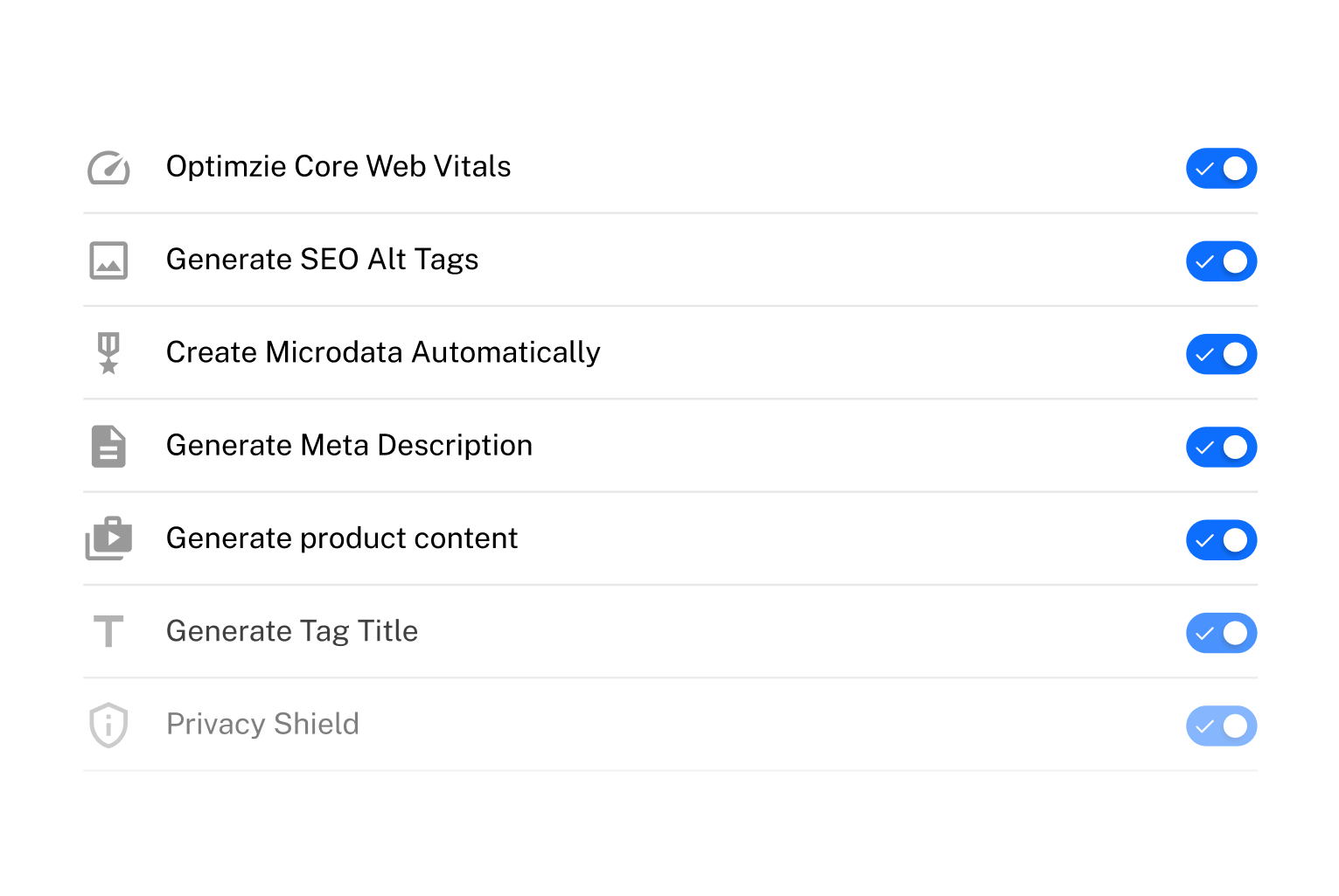Click the media briefcase icon for product content
The width and height of the screenshot is (1339, 896).
tap(108, 538)
